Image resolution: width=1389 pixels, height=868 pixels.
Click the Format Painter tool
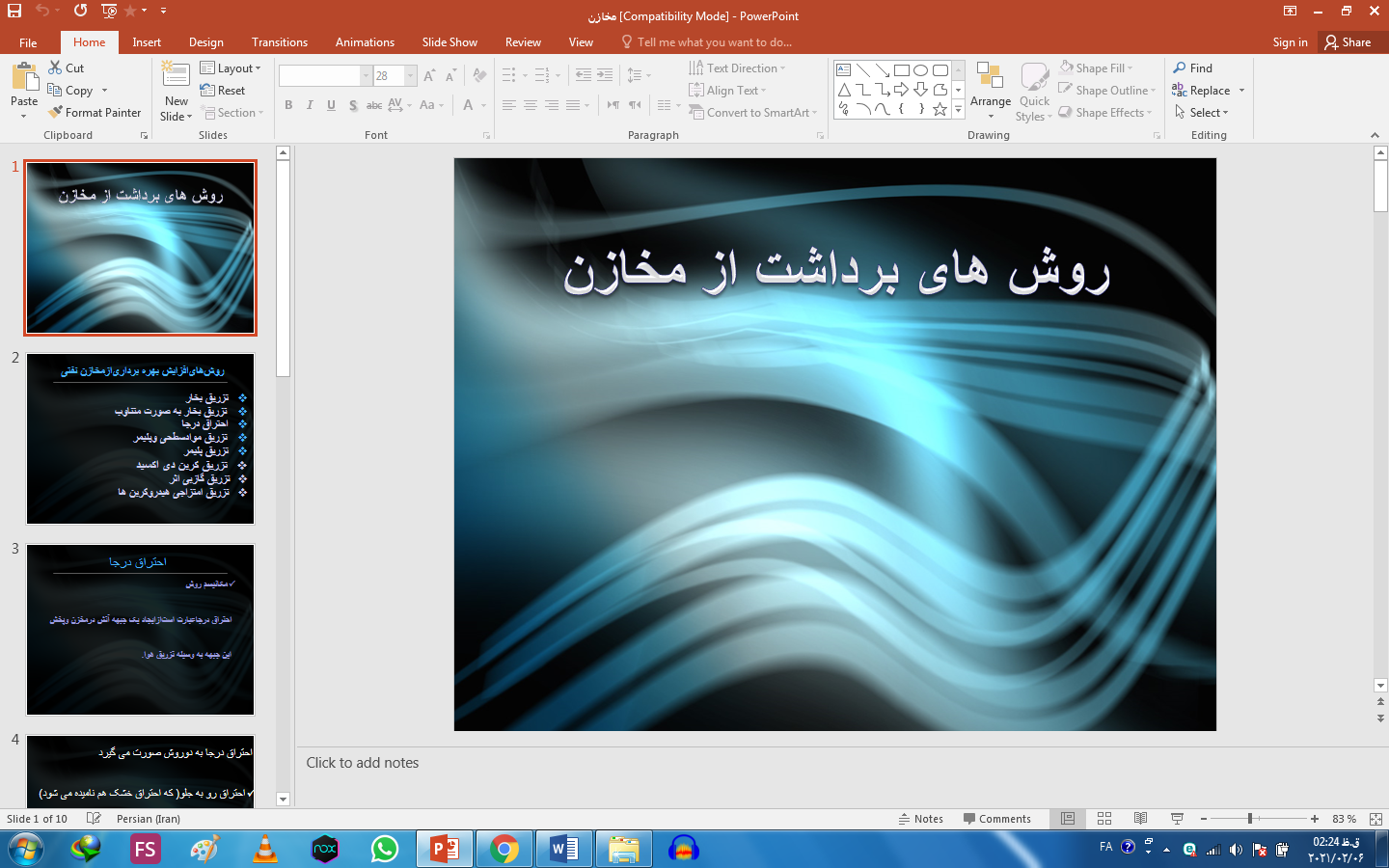[95, 113]
